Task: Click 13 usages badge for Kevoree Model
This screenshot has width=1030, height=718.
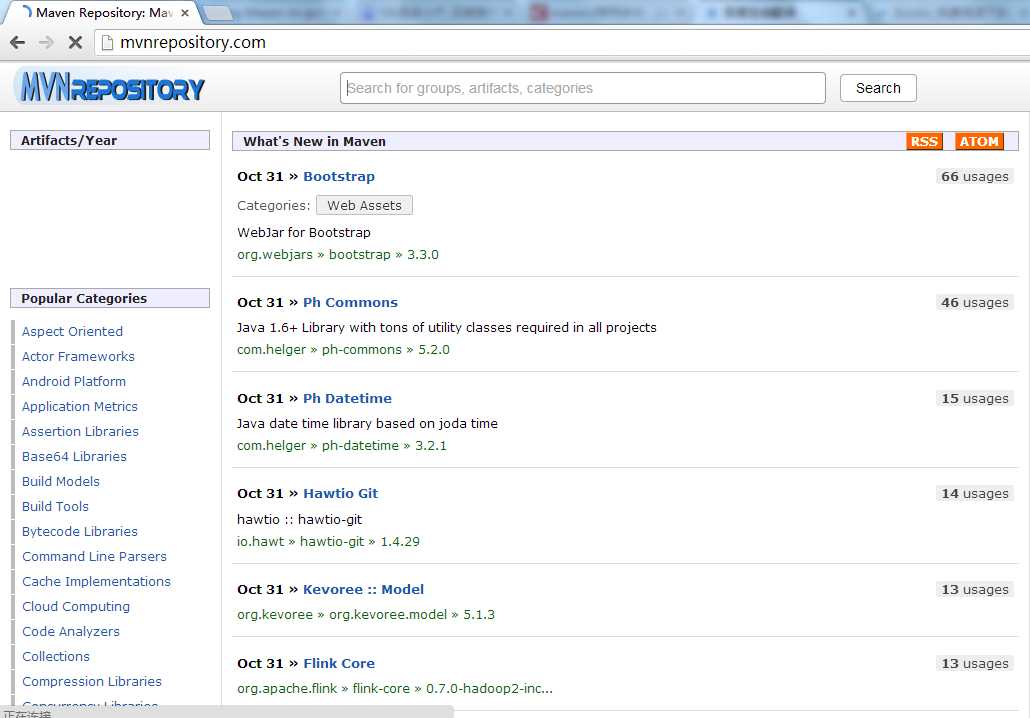Action: [x=975, y=589]
